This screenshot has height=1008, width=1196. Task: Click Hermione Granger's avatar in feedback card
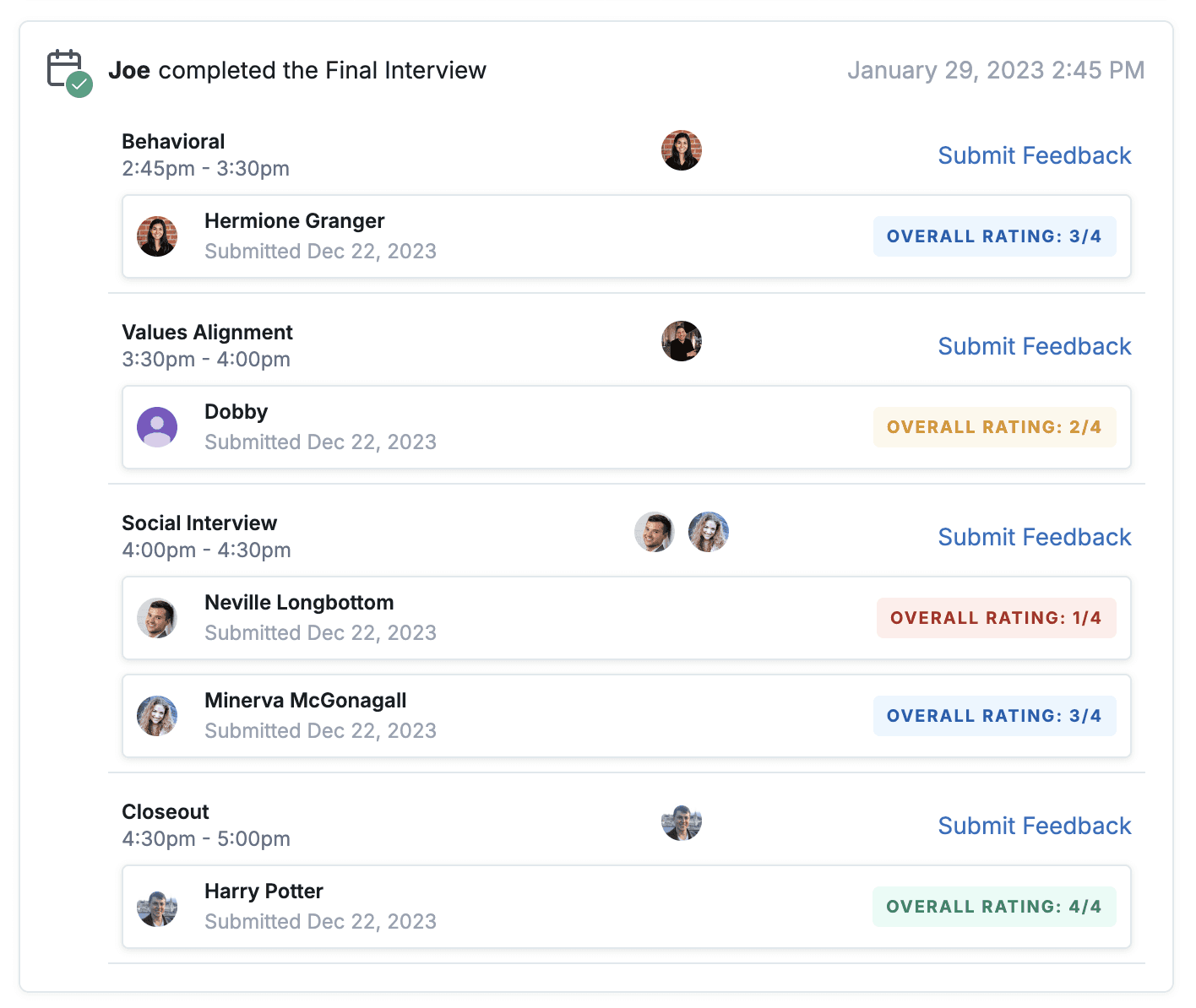[x=157, y=236]
